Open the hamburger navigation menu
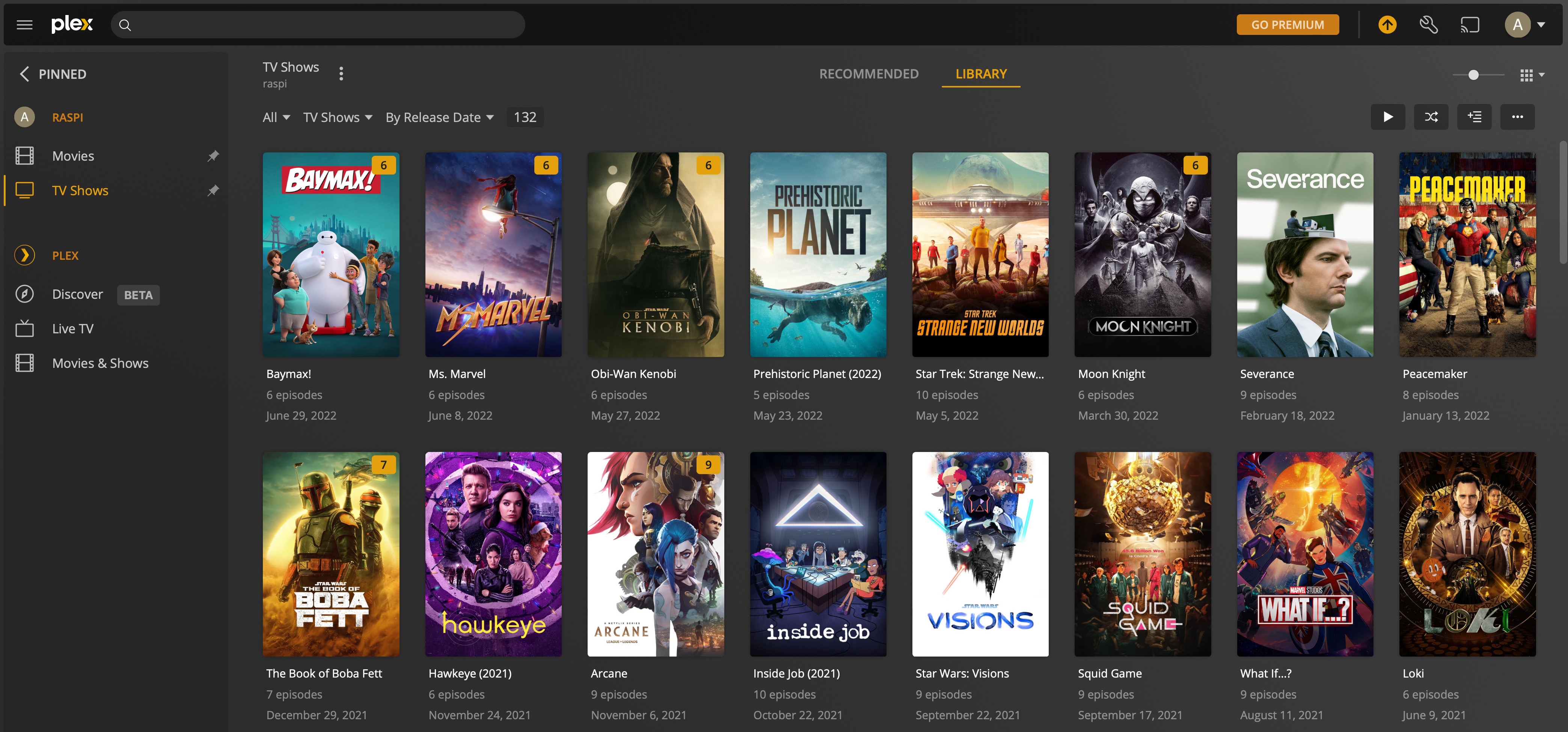The image size is (1568, 732). 24,25
